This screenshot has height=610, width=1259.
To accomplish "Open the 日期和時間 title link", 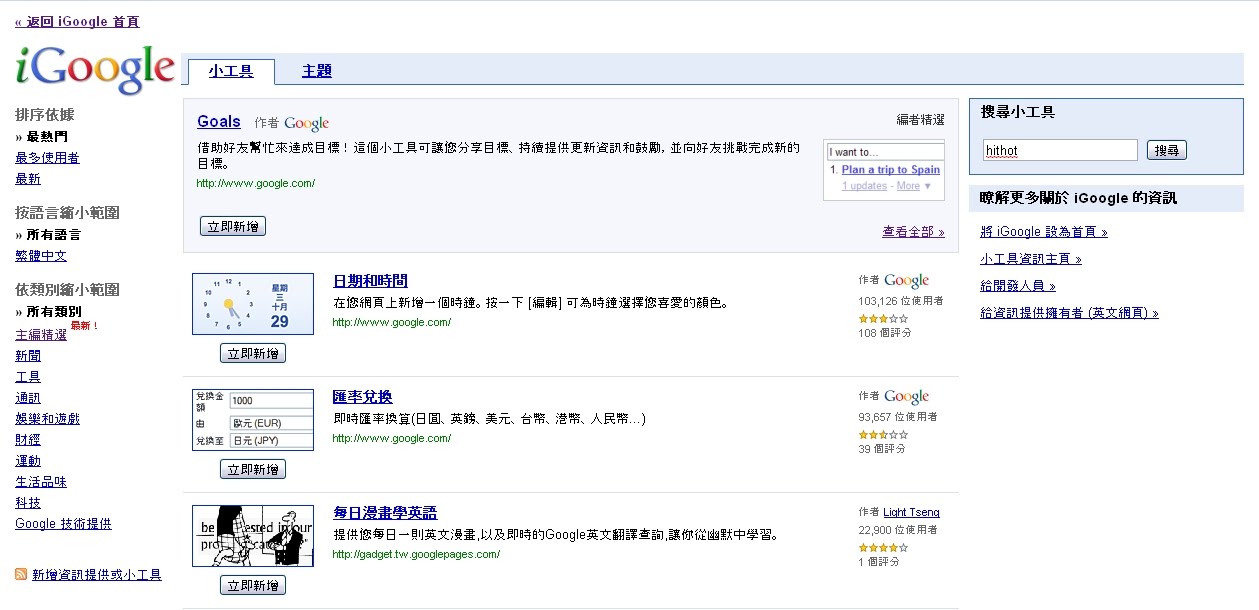I will pos(370,281).
